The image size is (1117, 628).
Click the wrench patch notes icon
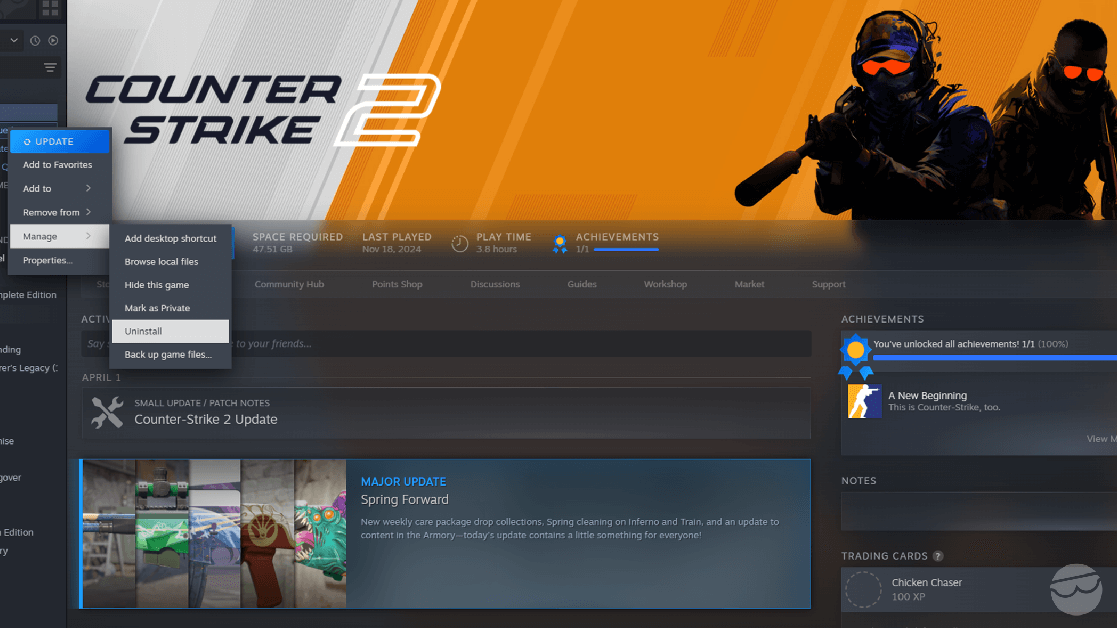pyautogui.click(x=106, y=410)
